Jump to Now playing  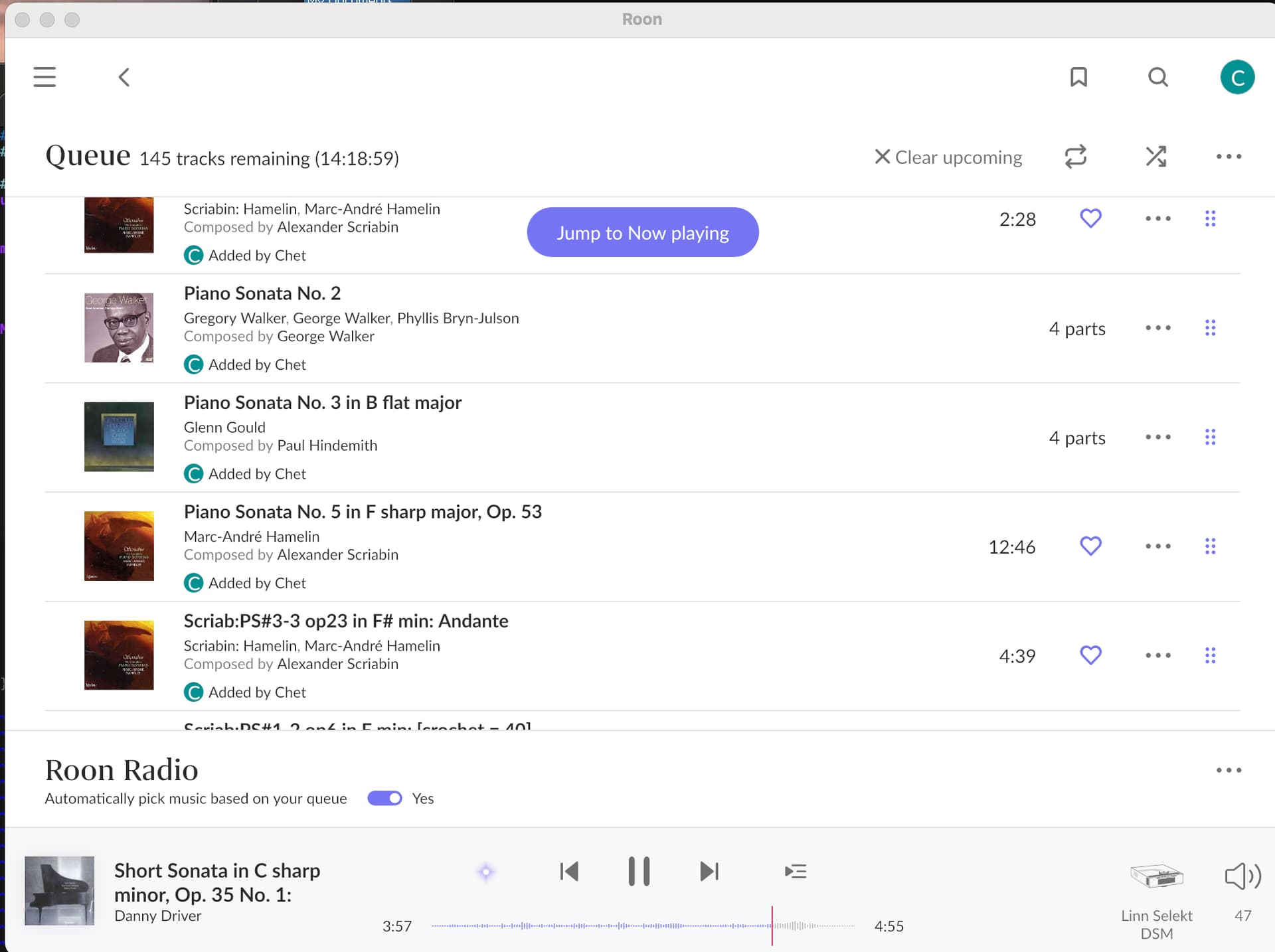(642, 232)
